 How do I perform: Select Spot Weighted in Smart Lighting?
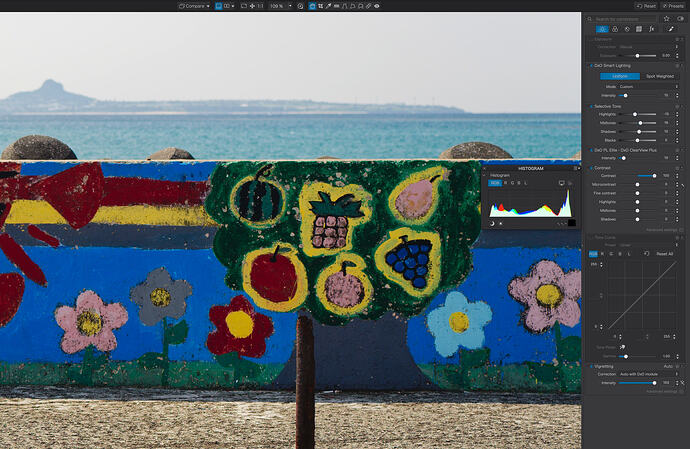click(x=660, y=76)
